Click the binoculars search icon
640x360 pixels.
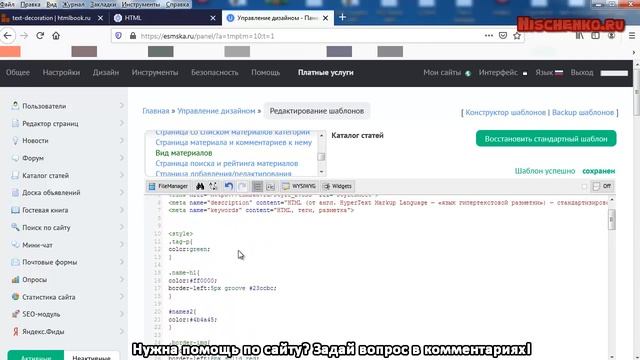point(200,186)
